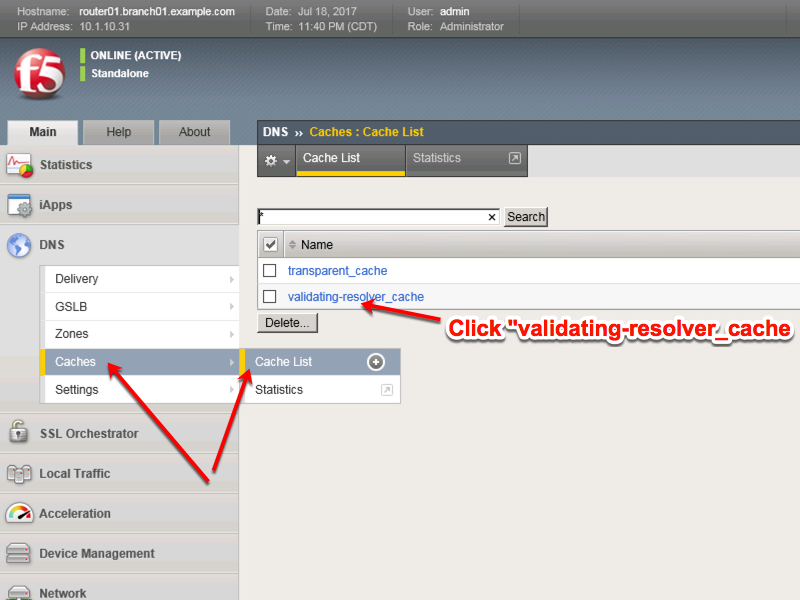This screenshot has width=800, height=600.
Task: Open the validating-resolver_cache link
Action: click(x=356, y=297)
